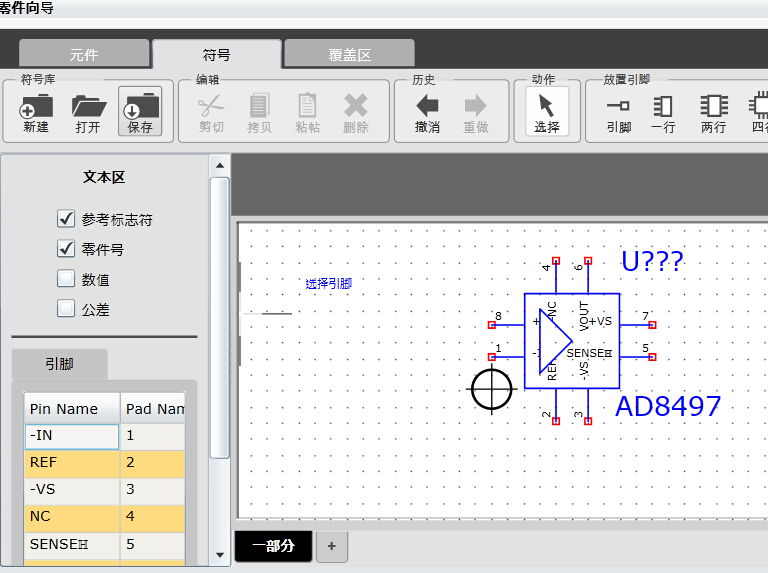768x573 pixels.
Task: Click pad name cell 2
Action: (x=153, y=463)
